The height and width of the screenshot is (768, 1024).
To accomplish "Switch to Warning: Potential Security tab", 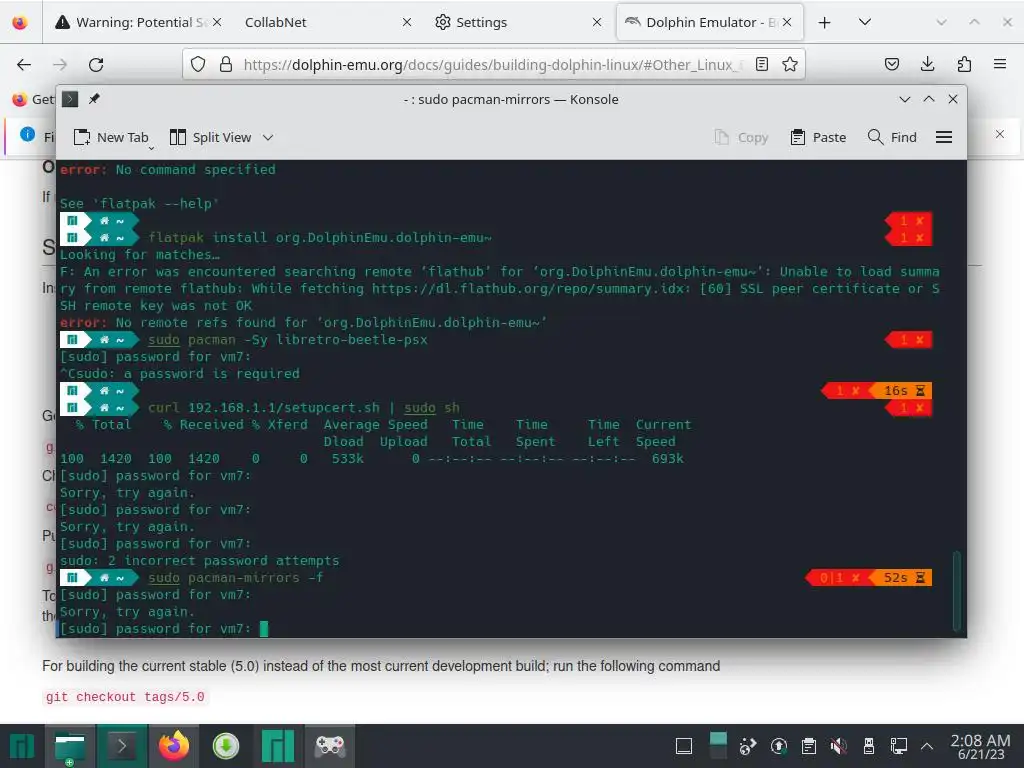I will pyautogui.click(x=131, y=22).
